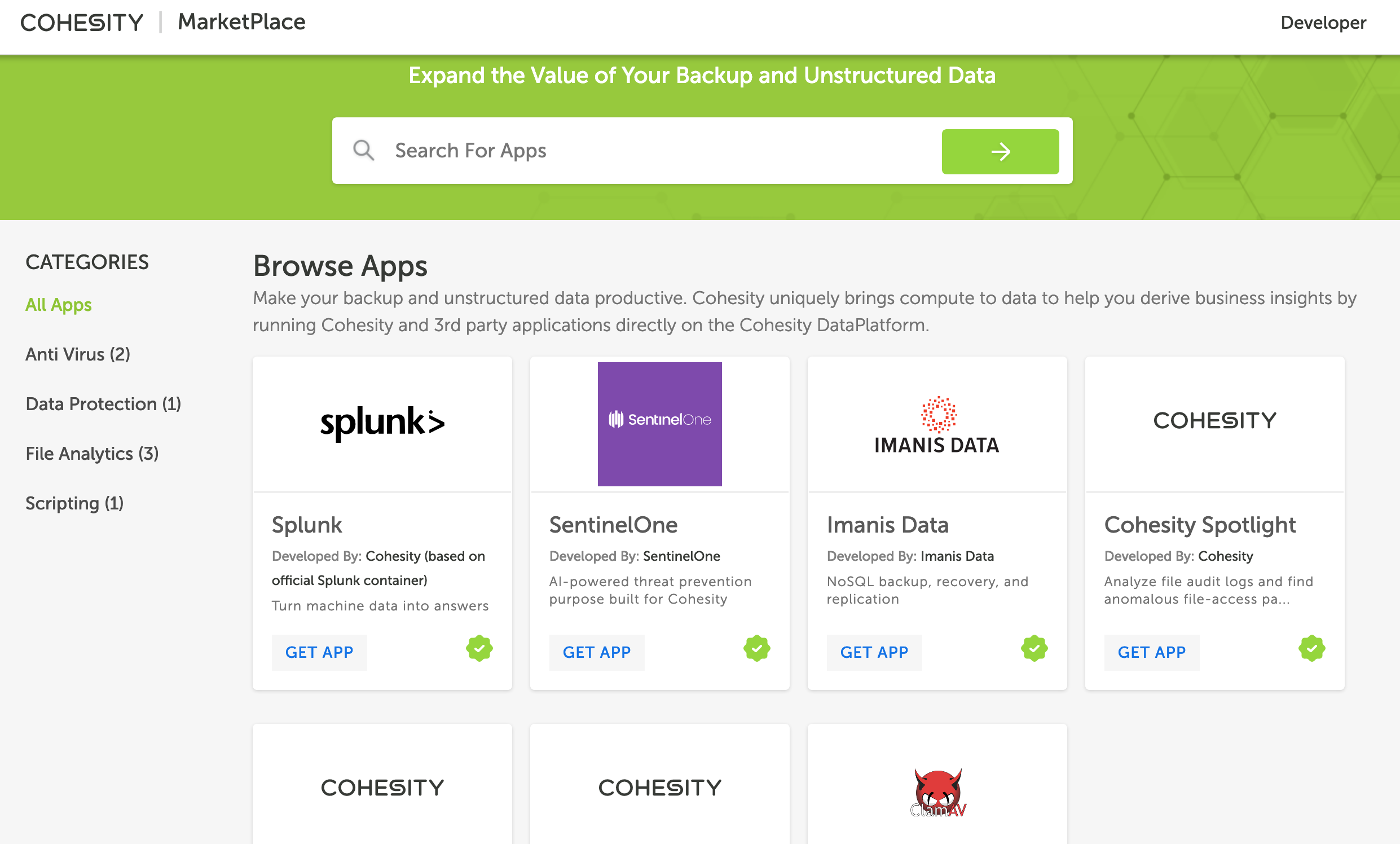The height and width of the screenshot is (844, 1400).
Task: Click the green arrow search button
Action: 1000,151
